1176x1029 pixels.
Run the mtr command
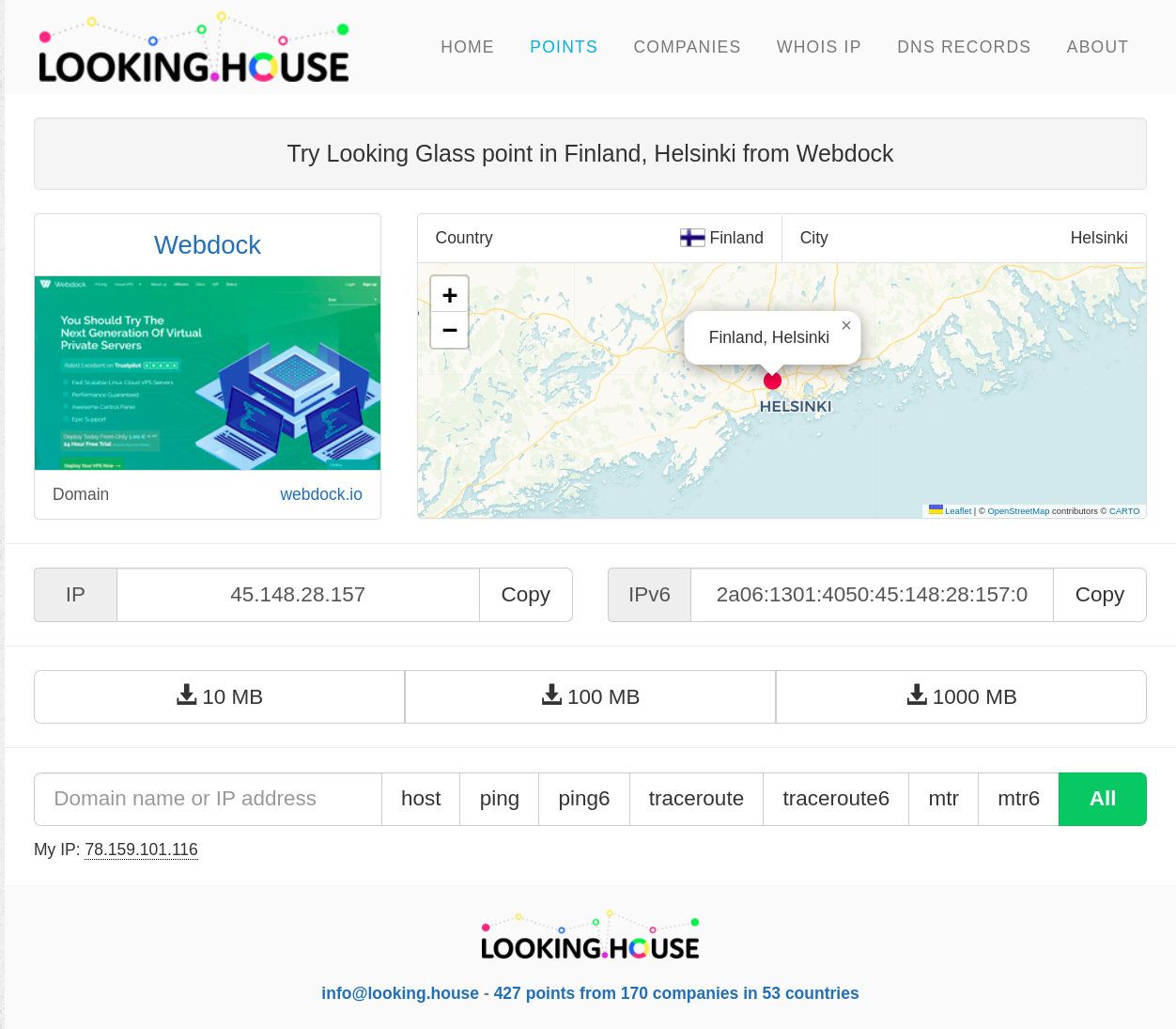click(943, 799)
